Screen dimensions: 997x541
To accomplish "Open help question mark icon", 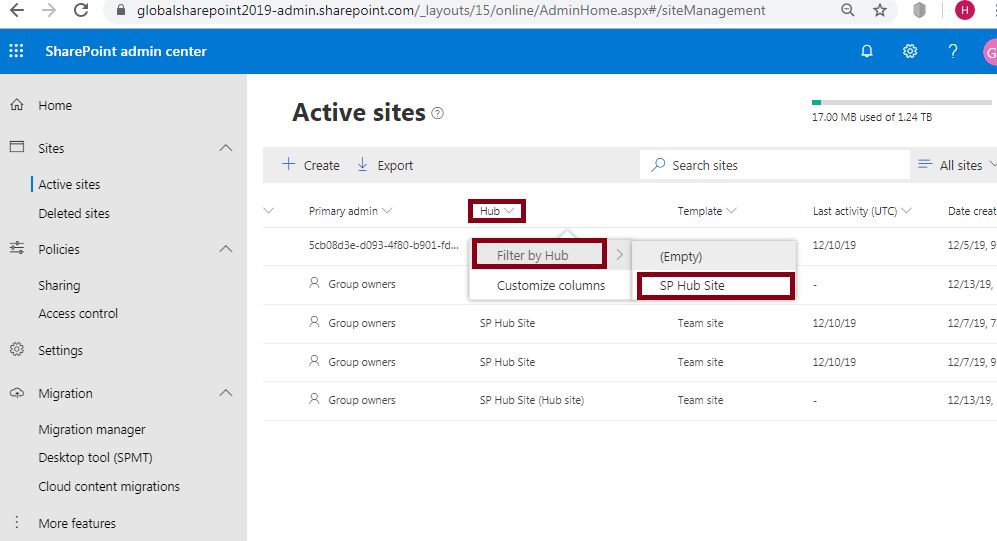I will coord(952,51).
